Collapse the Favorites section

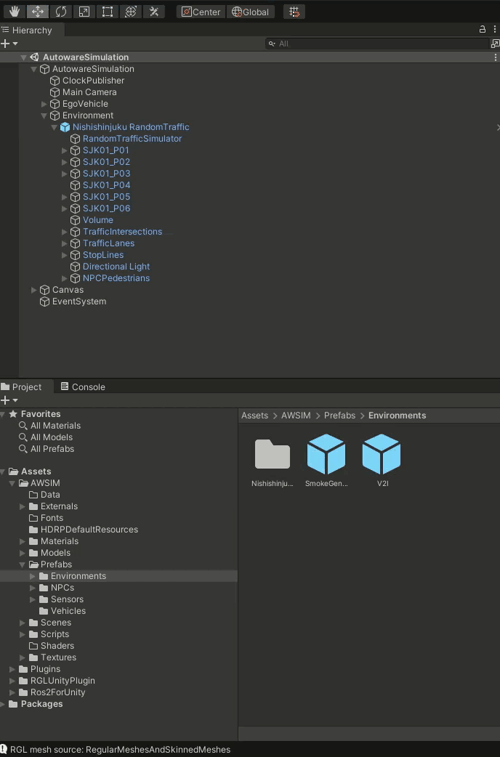click(x=2, y=414)
